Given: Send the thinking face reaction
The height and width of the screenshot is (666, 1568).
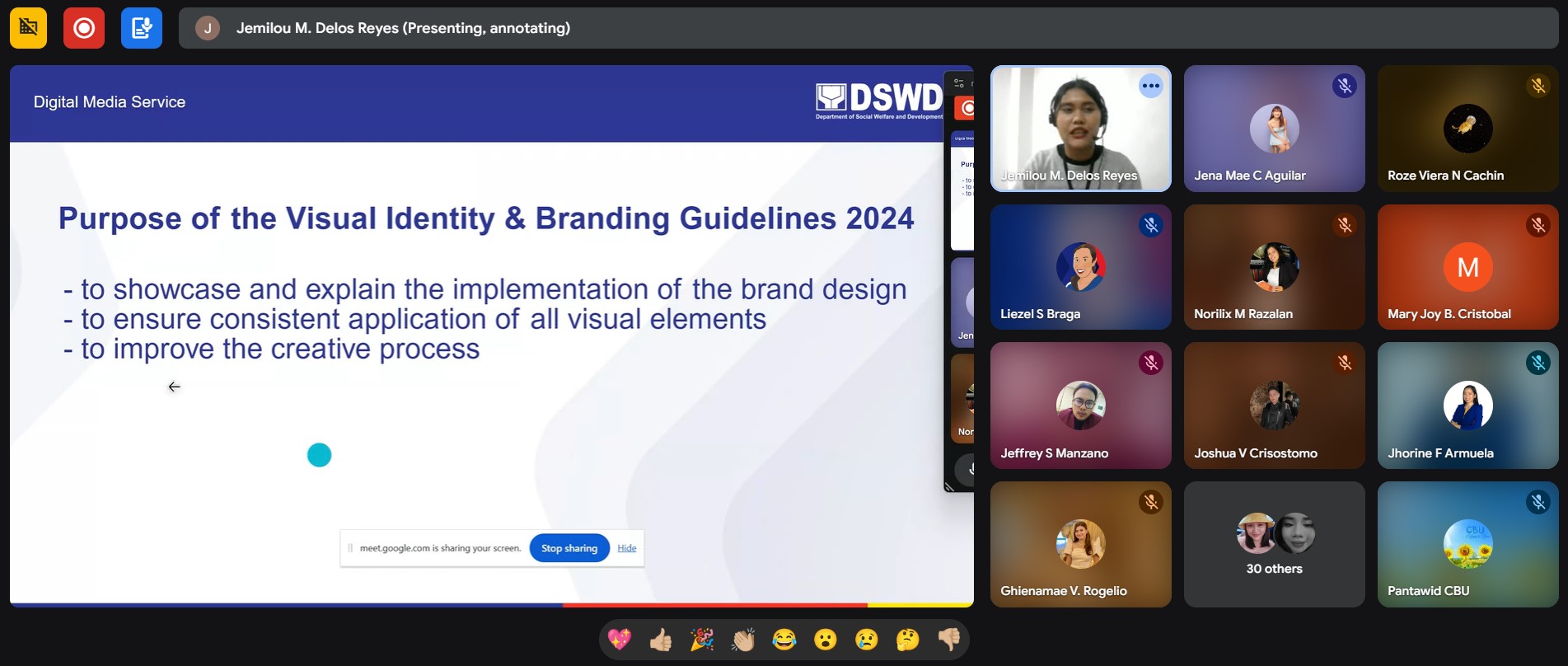Looking at the screenshot, I should point(908,640).
